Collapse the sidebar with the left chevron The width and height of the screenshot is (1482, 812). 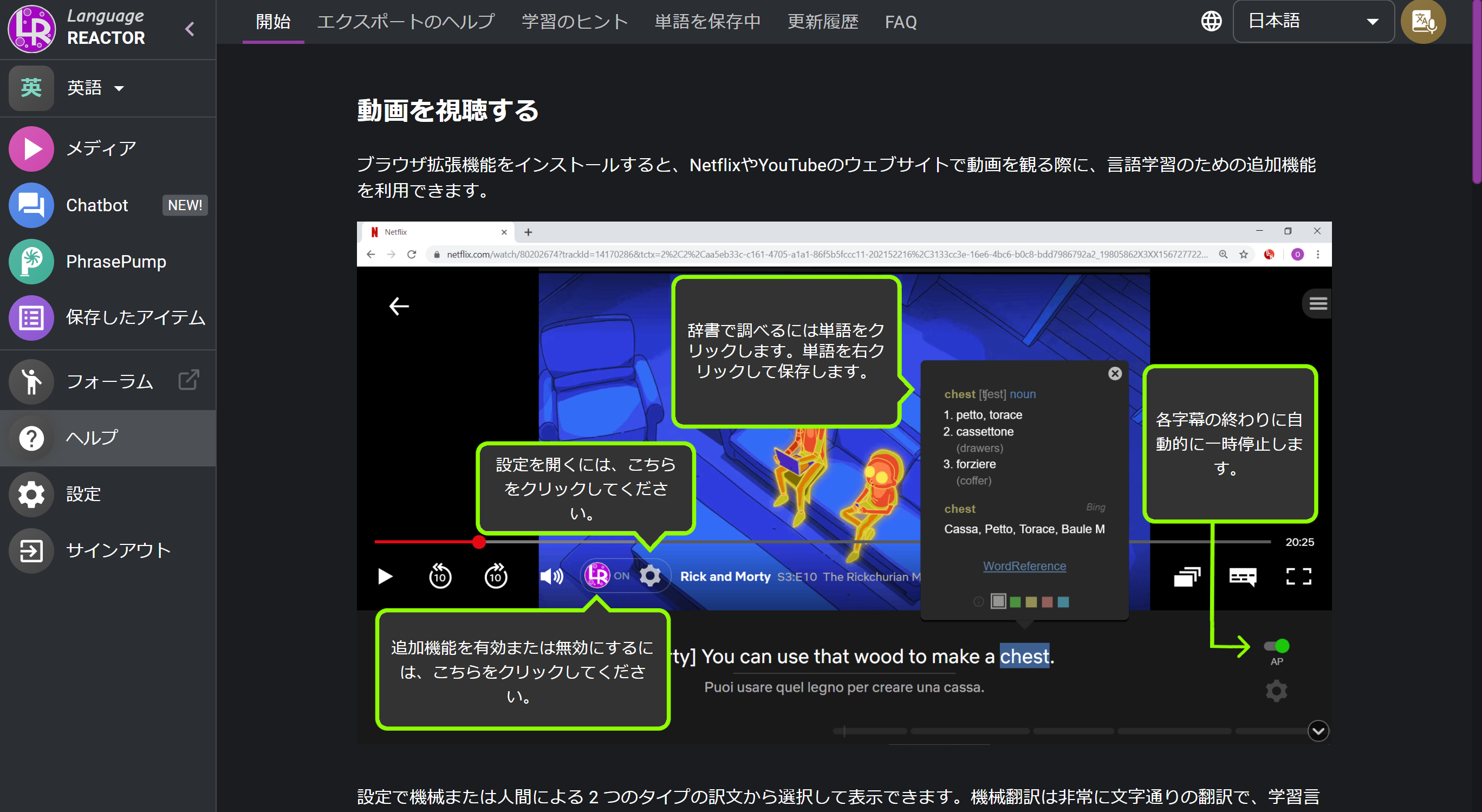(190, 29)
